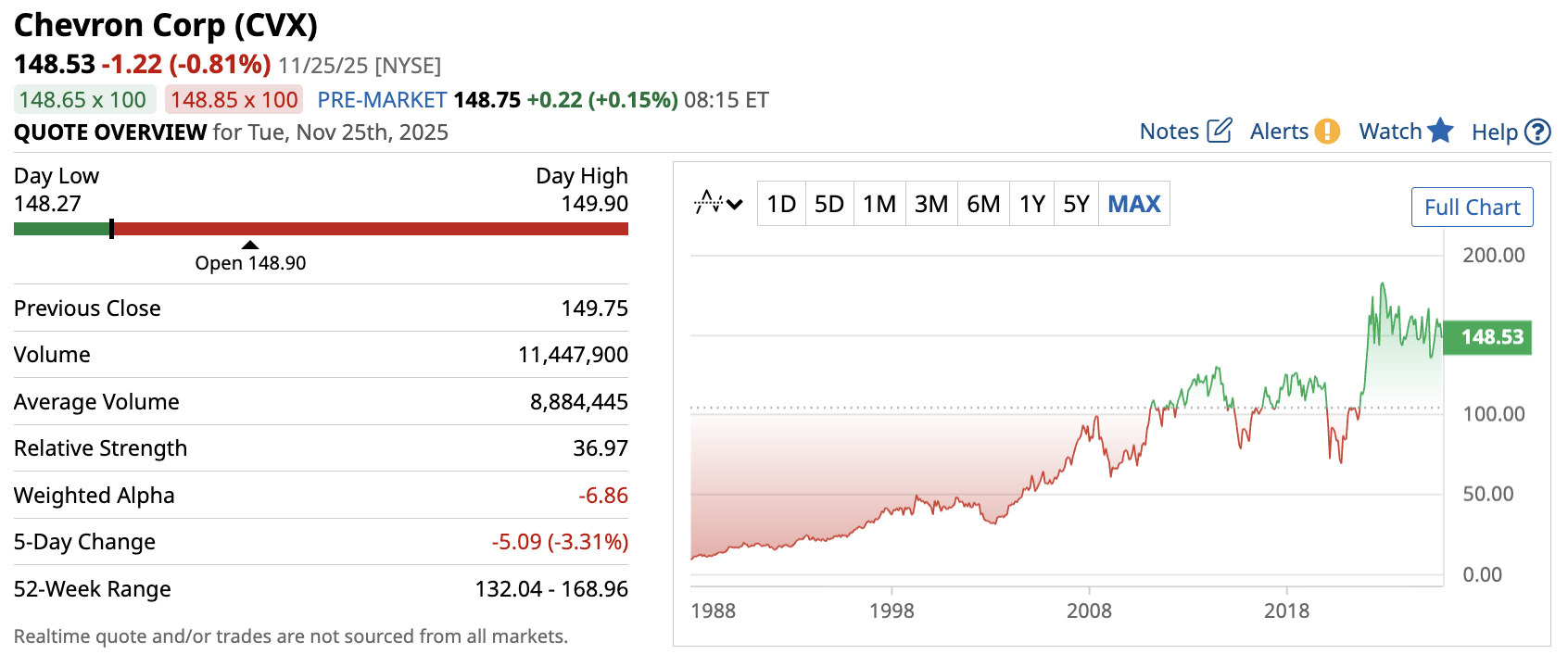Select the 5D chart range tab
Image resolution: width=1568 pixels, height=667 pixels.
click(829, 204)
